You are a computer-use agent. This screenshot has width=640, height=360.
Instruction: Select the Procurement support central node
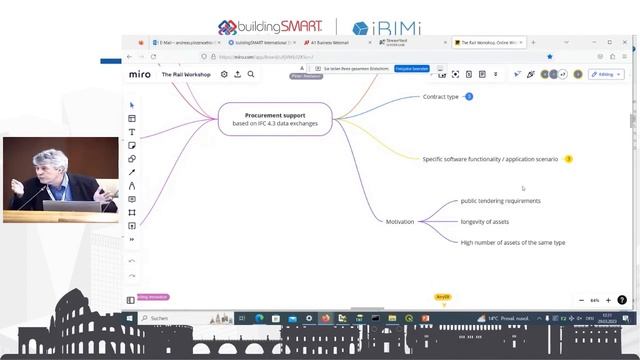coord(275,119)
